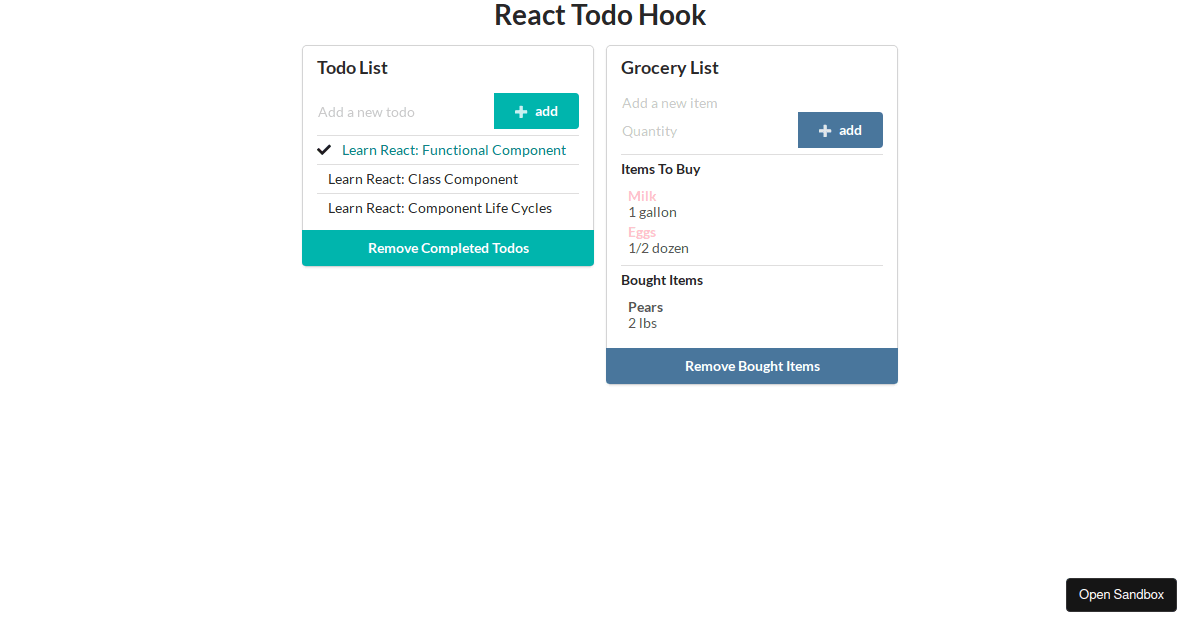
Task: Click the Remove Completed Todos button
Action: coord(447,248)
